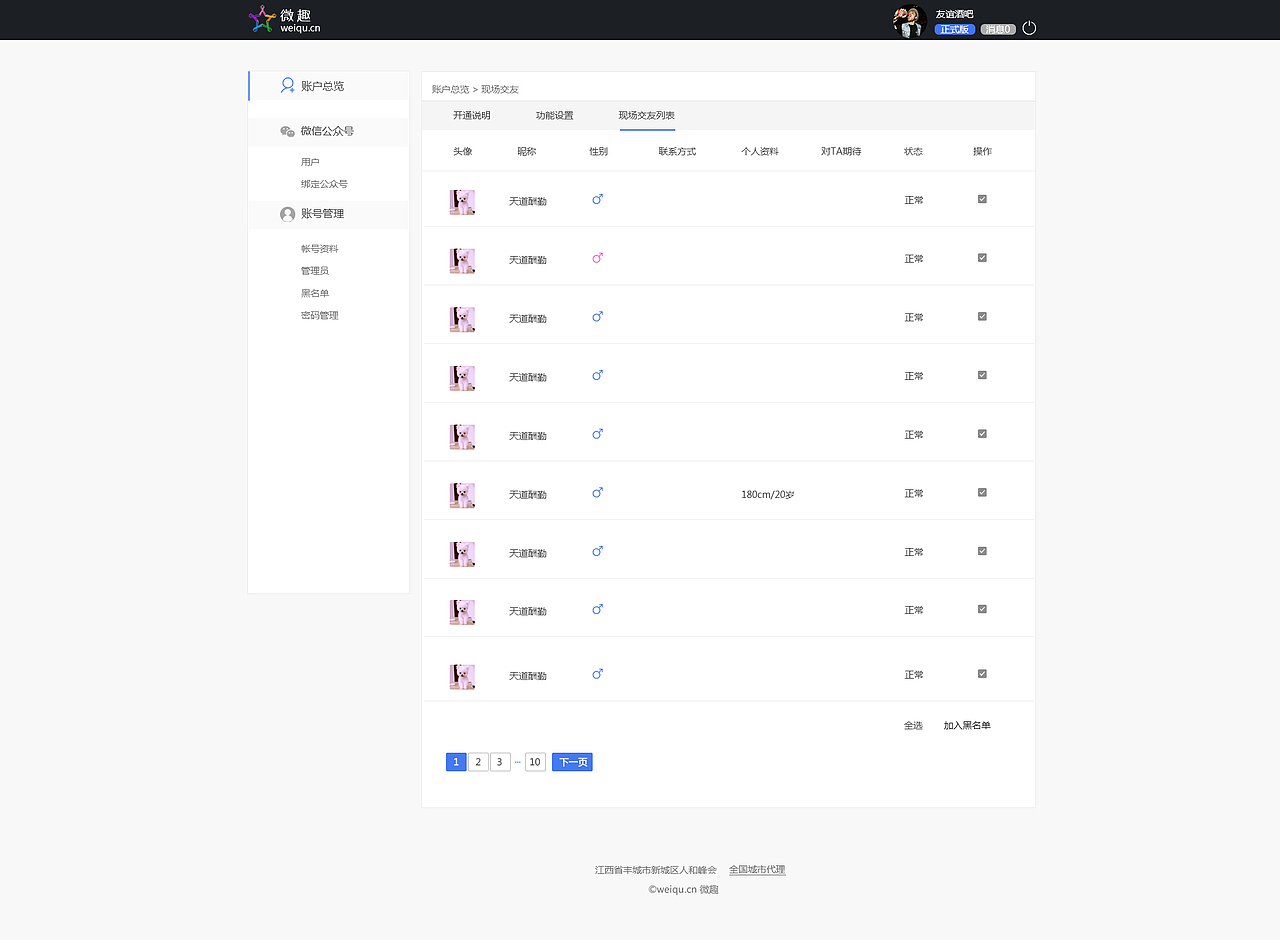Click the 账号管理 avatar icon
This screenshot has height=940, width=1280.
pyautogui.click(x=287, y=214)
